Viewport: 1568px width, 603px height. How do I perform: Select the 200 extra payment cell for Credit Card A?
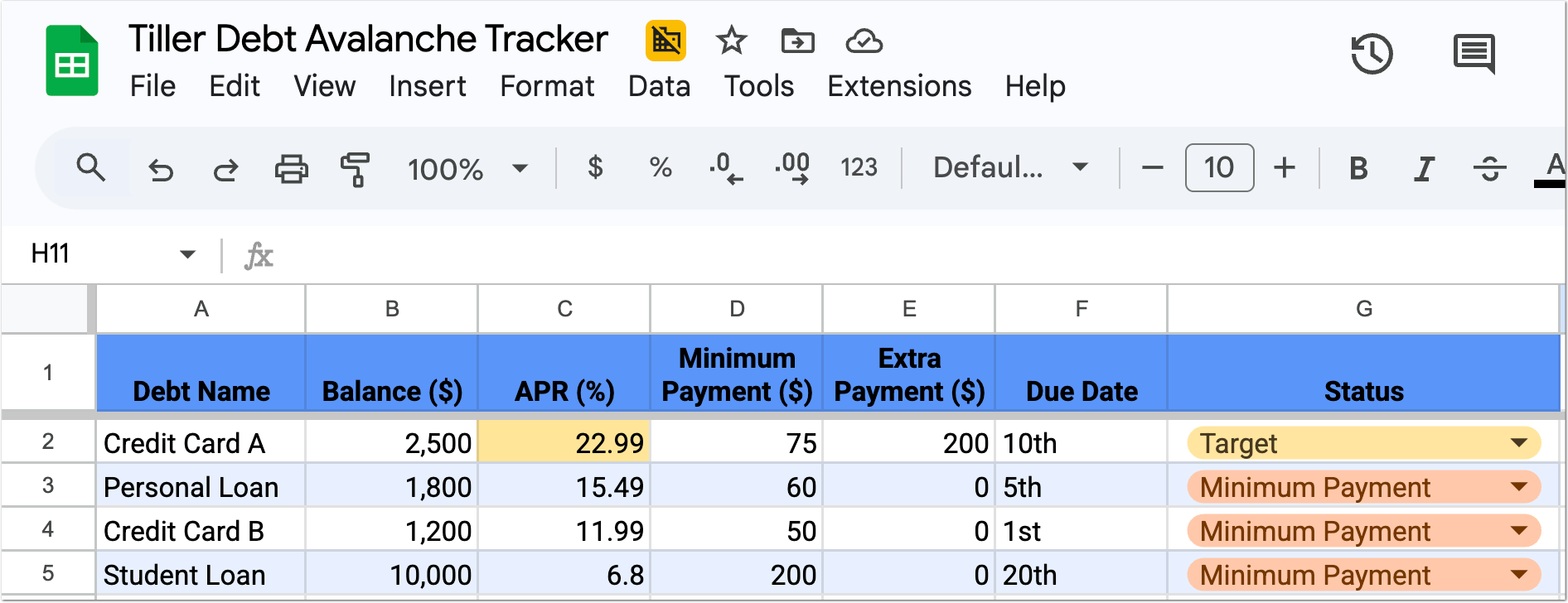[x=909, y=441]
